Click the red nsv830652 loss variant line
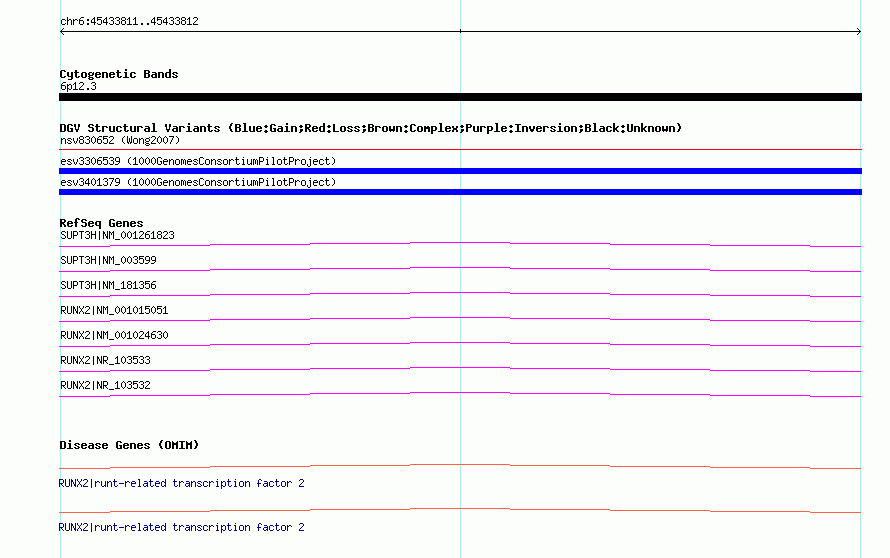The height and width of the screenshot is (558, 890). click(x=460, y=150)
